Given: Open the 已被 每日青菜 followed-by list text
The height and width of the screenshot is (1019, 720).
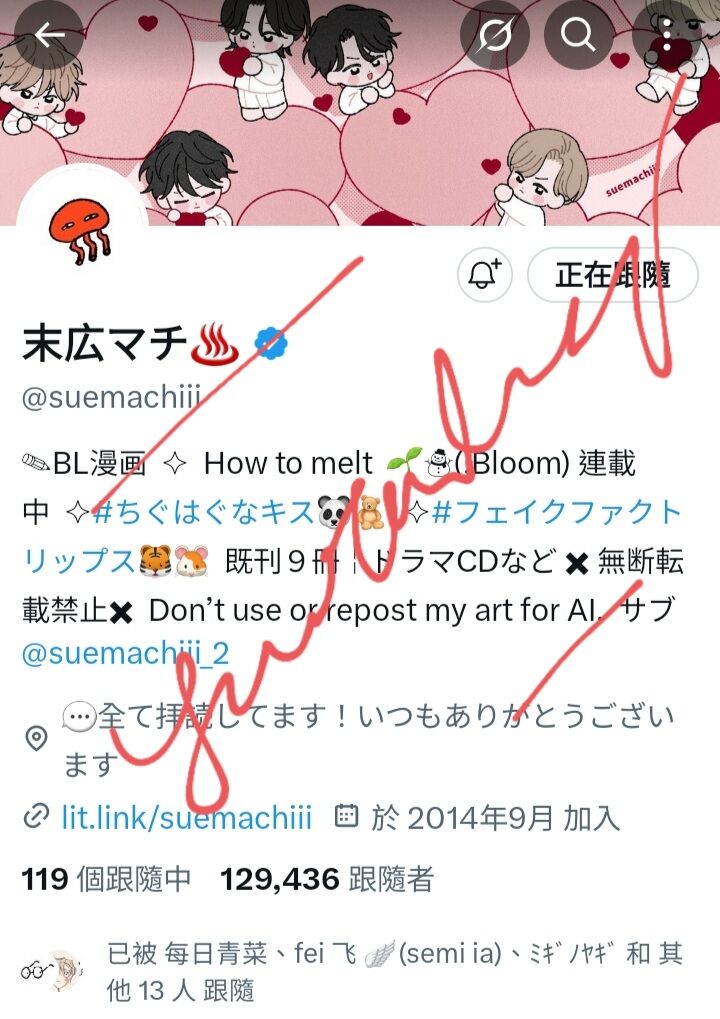Looking at the screenshot, I should [394, 972].
